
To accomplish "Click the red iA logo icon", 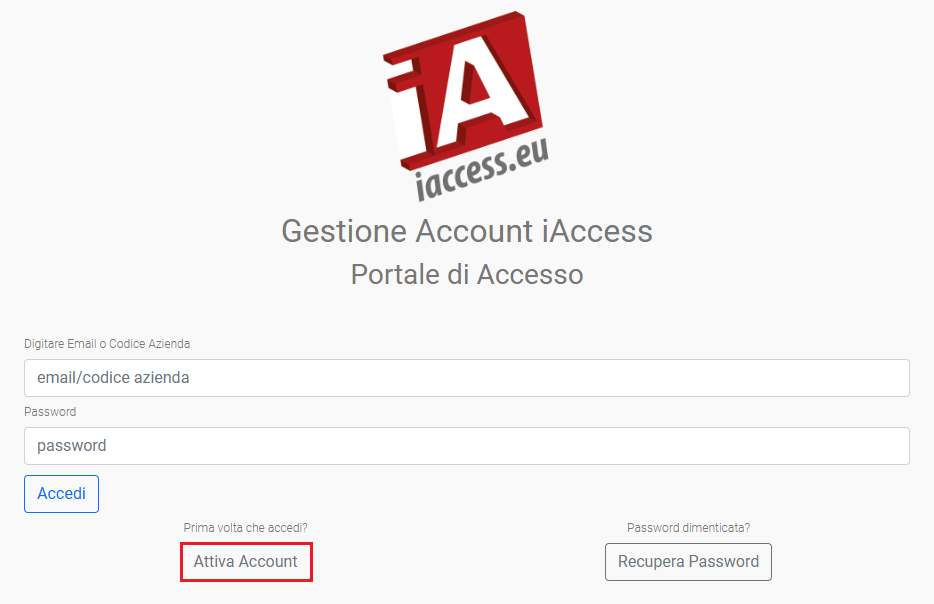I will click(x=463, y=91).
